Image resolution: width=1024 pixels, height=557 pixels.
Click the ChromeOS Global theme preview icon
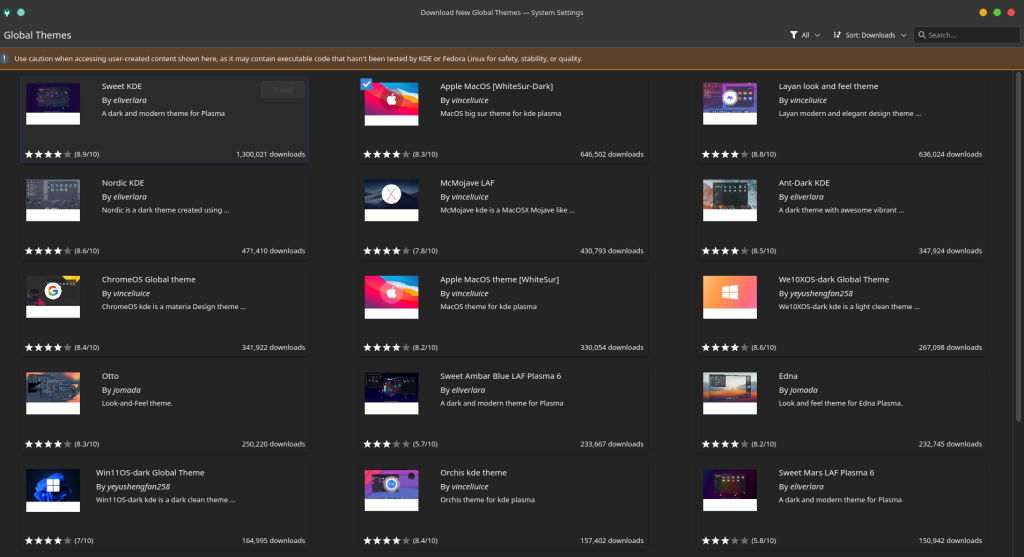(x=53, y=296)
